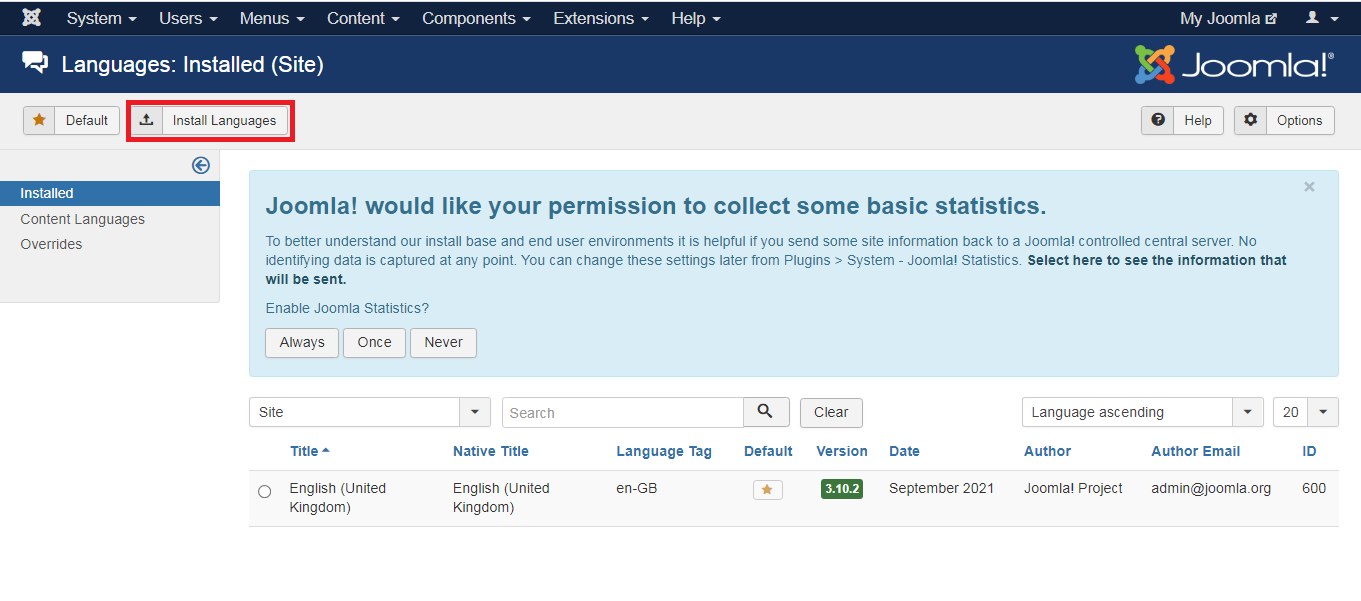Change the list limit of 20 dropdown
The width and height of the screenshot is (1361, 601).
point(1305,412)
